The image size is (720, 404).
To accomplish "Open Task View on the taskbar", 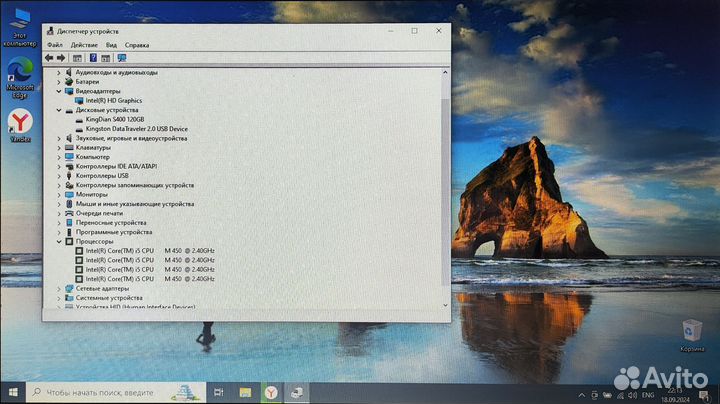I will pyautogui.click(x=219, y=393).
